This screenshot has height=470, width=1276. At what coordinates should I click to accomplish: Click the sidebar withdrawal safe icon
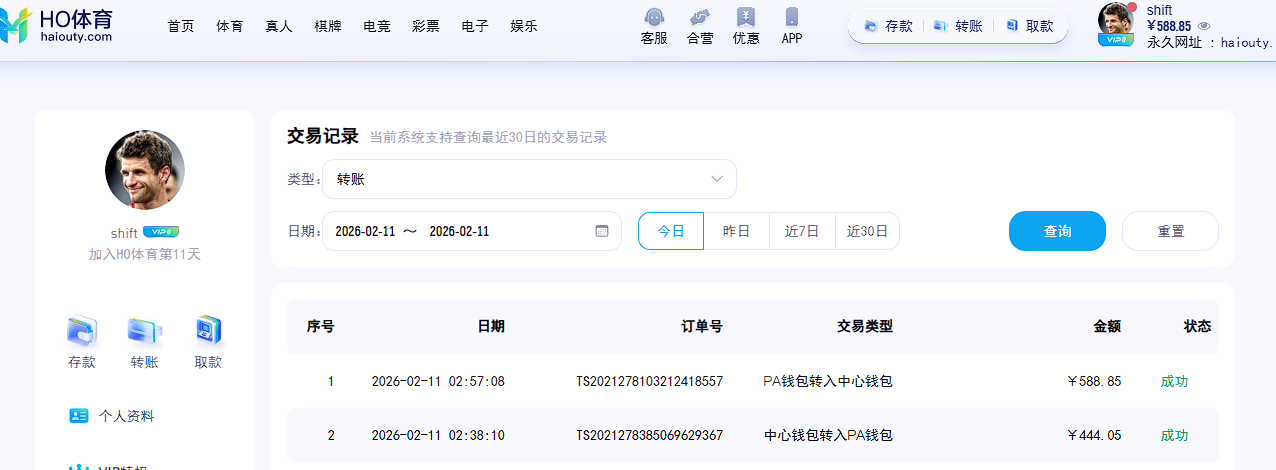pyautogui.click(x=208, y=331)
